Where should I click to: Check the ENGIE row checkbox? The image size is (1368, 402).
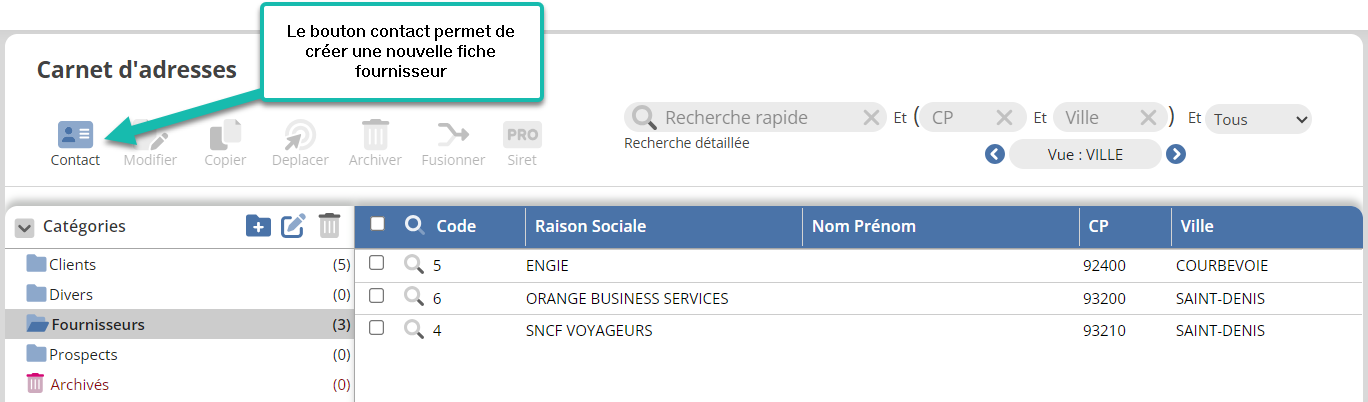tap(377, 263)
